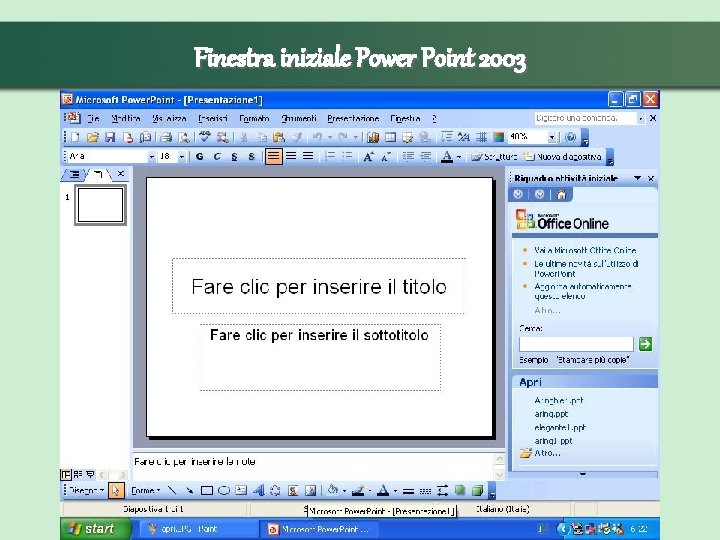
Task: Click the Copy icon in toolbar
Action: (262, 137)
